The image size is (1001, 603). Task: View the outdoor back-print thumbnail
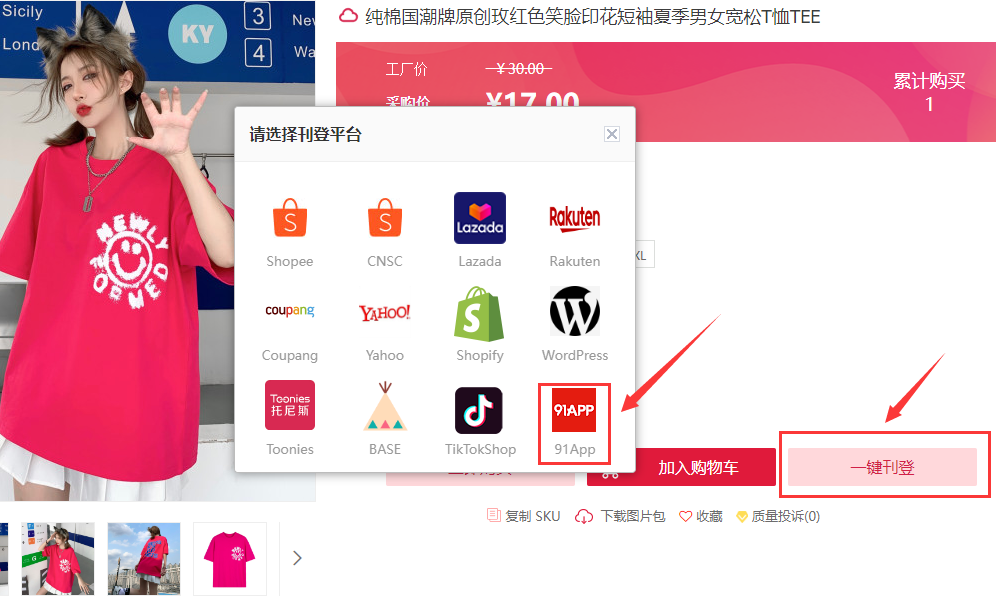(144, 560)
